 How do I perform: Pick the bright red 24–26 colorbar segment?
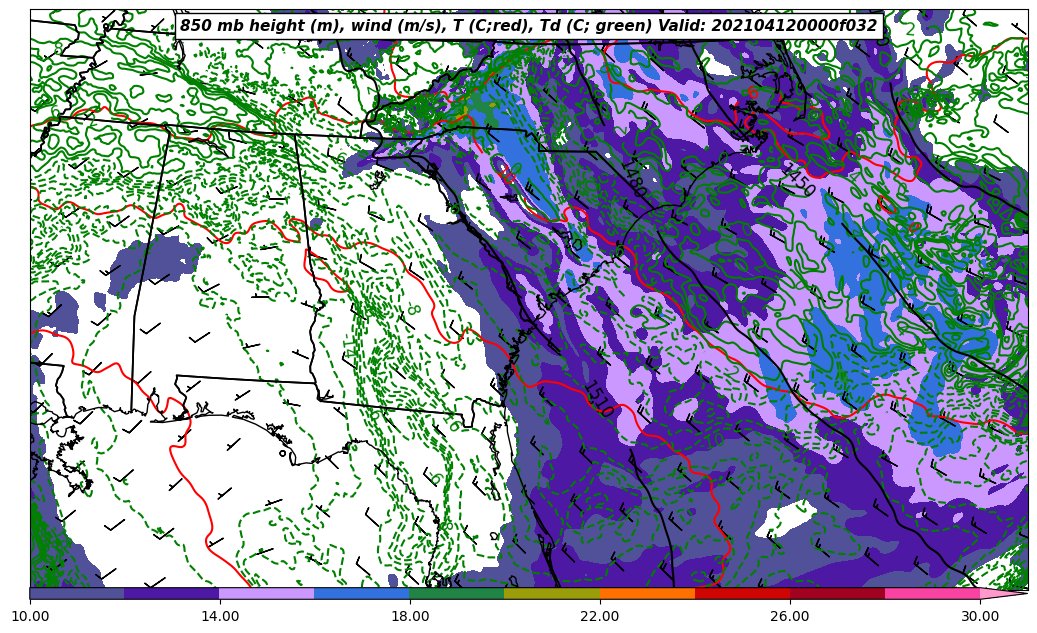[x=742, y=593]
